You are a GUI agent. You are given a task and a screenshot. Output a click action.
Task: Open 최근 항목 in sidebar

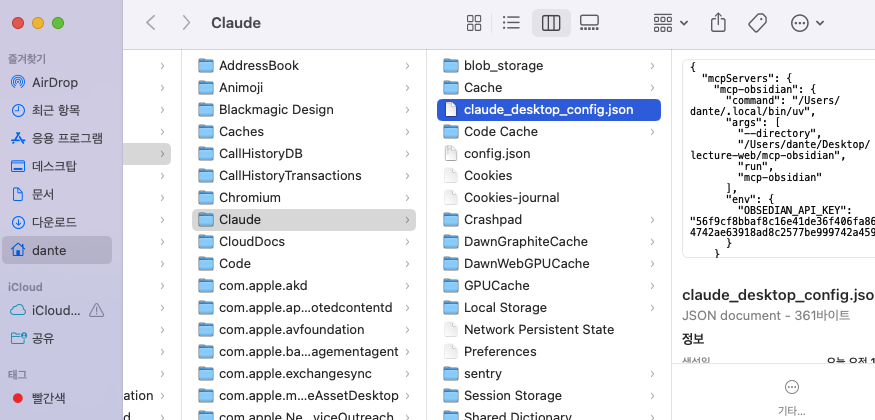click(x=57, y=110)
